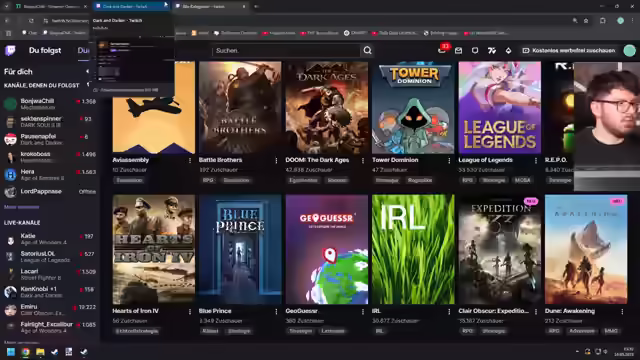Click the search magnifier button
Screen dimensions: 640x360
click(x=367, y=51)
